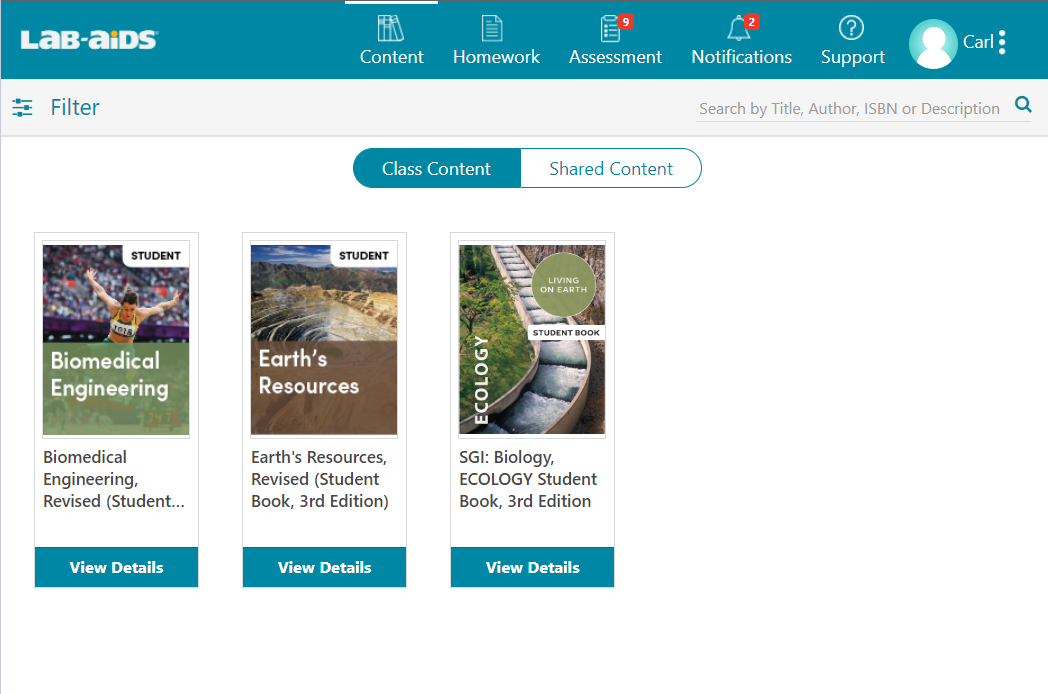Screen dimensions: 1048x694
Task: Open the Biomedical Engineering cover thumbnail
Action: tap(116, 340)
